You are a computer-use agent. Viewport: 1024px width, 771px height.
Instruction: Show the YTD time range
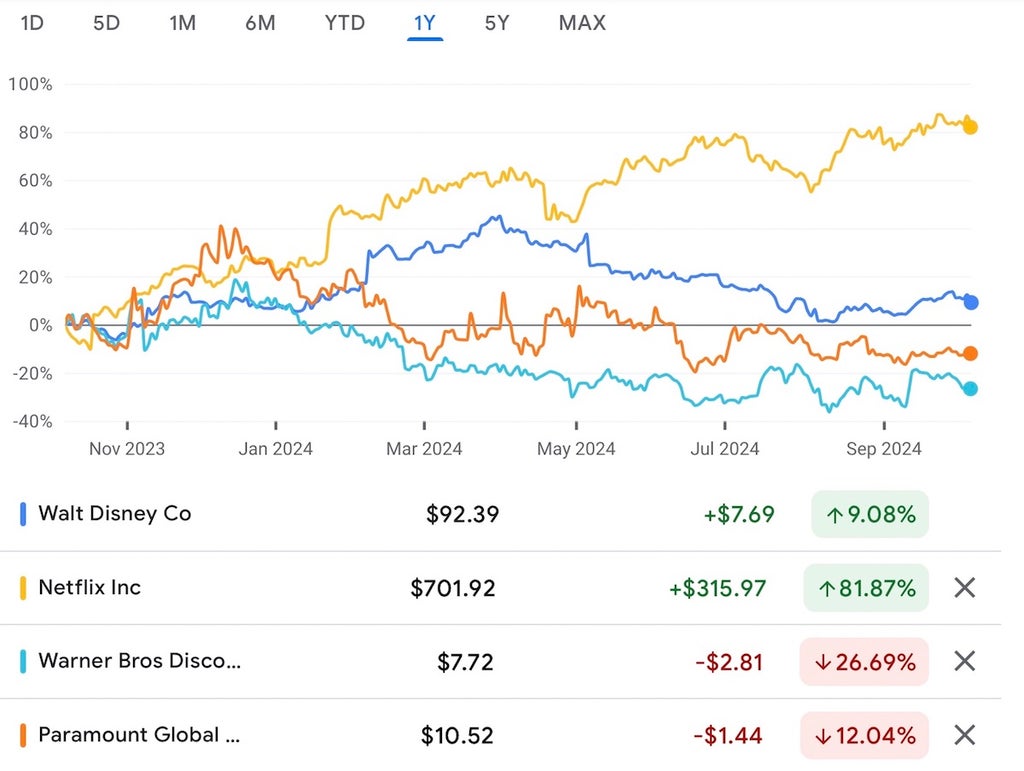click(x=345, y=23)
